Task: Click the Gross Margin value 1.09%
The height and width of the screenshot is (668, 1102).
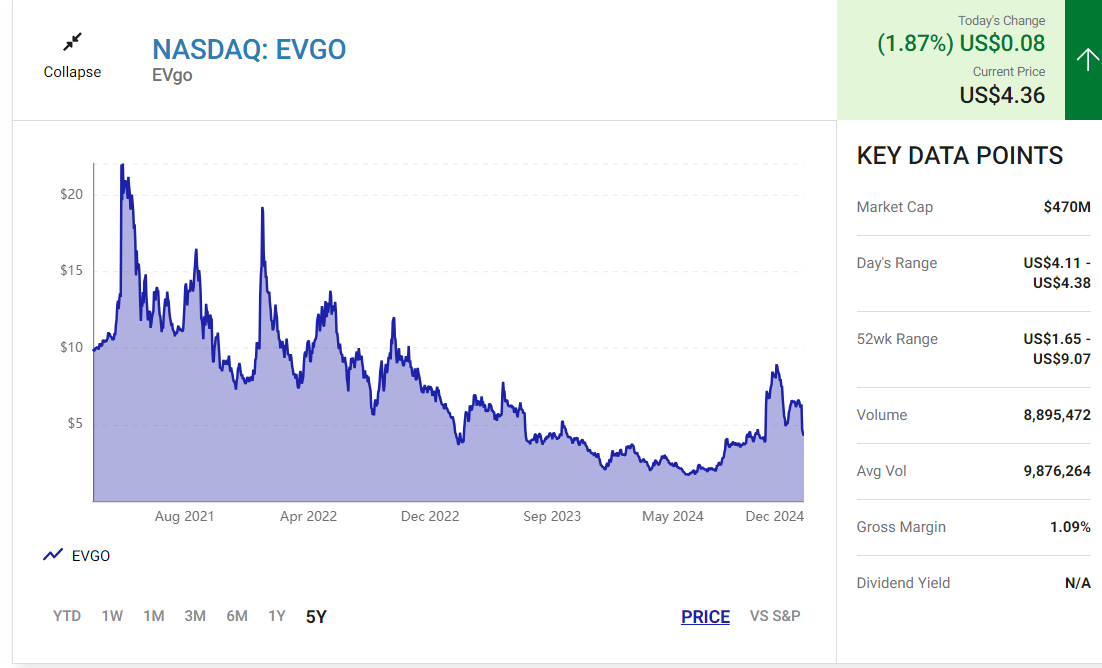Action: point(1070,527)
